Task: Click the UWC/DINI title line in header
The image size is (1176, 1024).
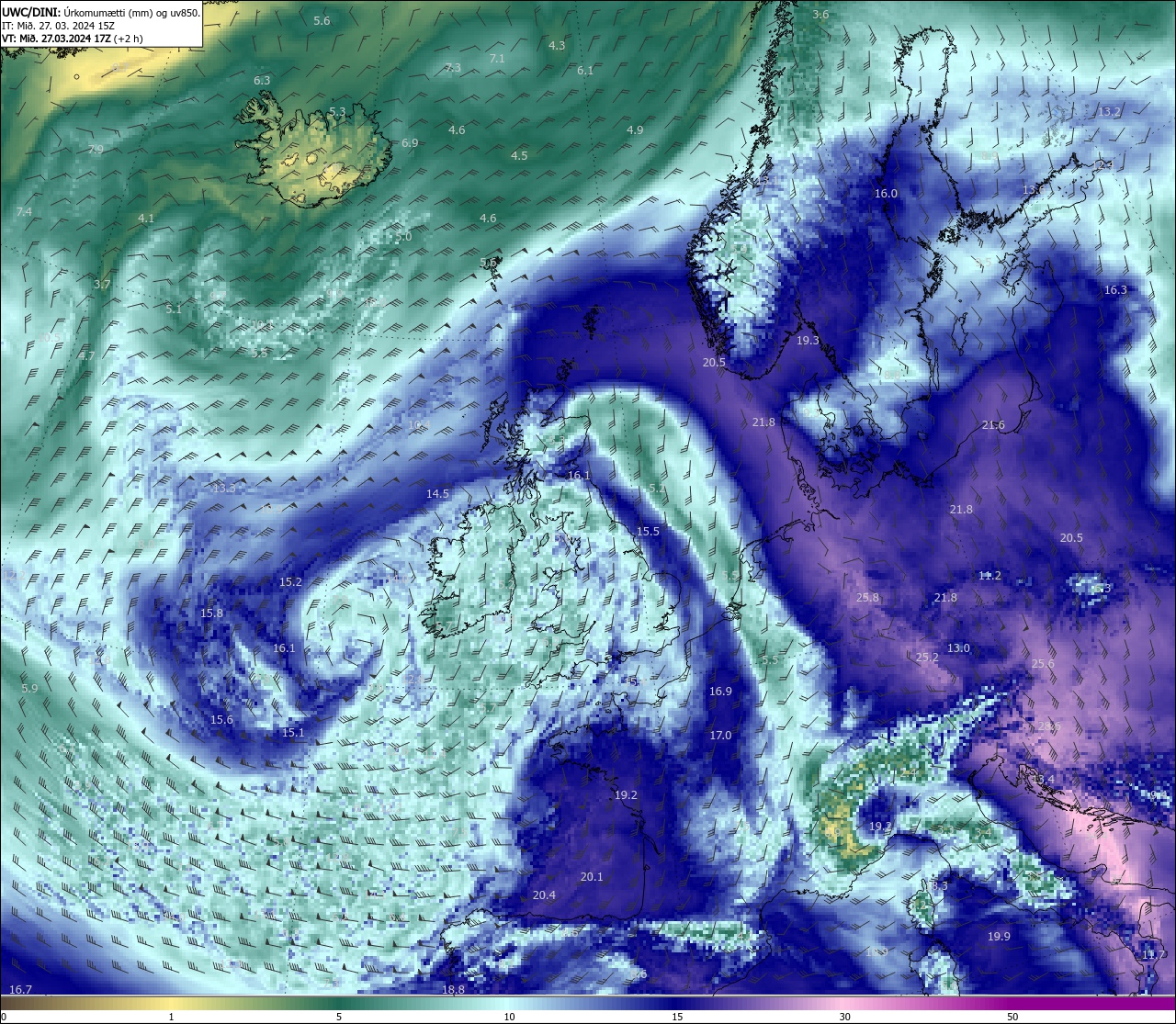Action: click(100, 12)
